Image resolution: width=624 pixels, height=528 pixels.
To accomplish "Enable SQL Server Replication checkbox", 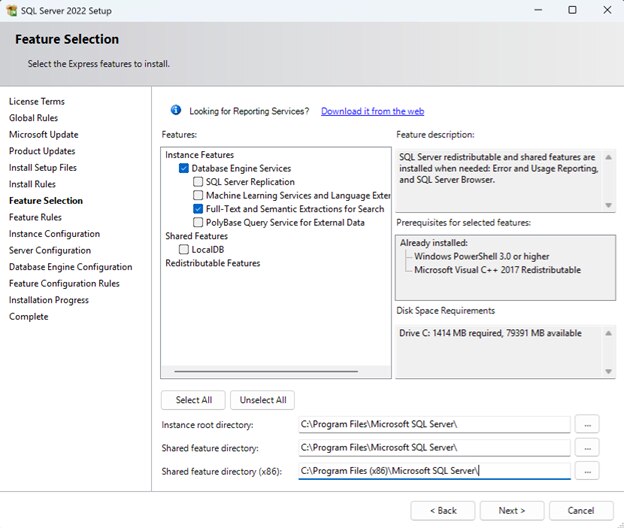I will [x=198, y=182].
